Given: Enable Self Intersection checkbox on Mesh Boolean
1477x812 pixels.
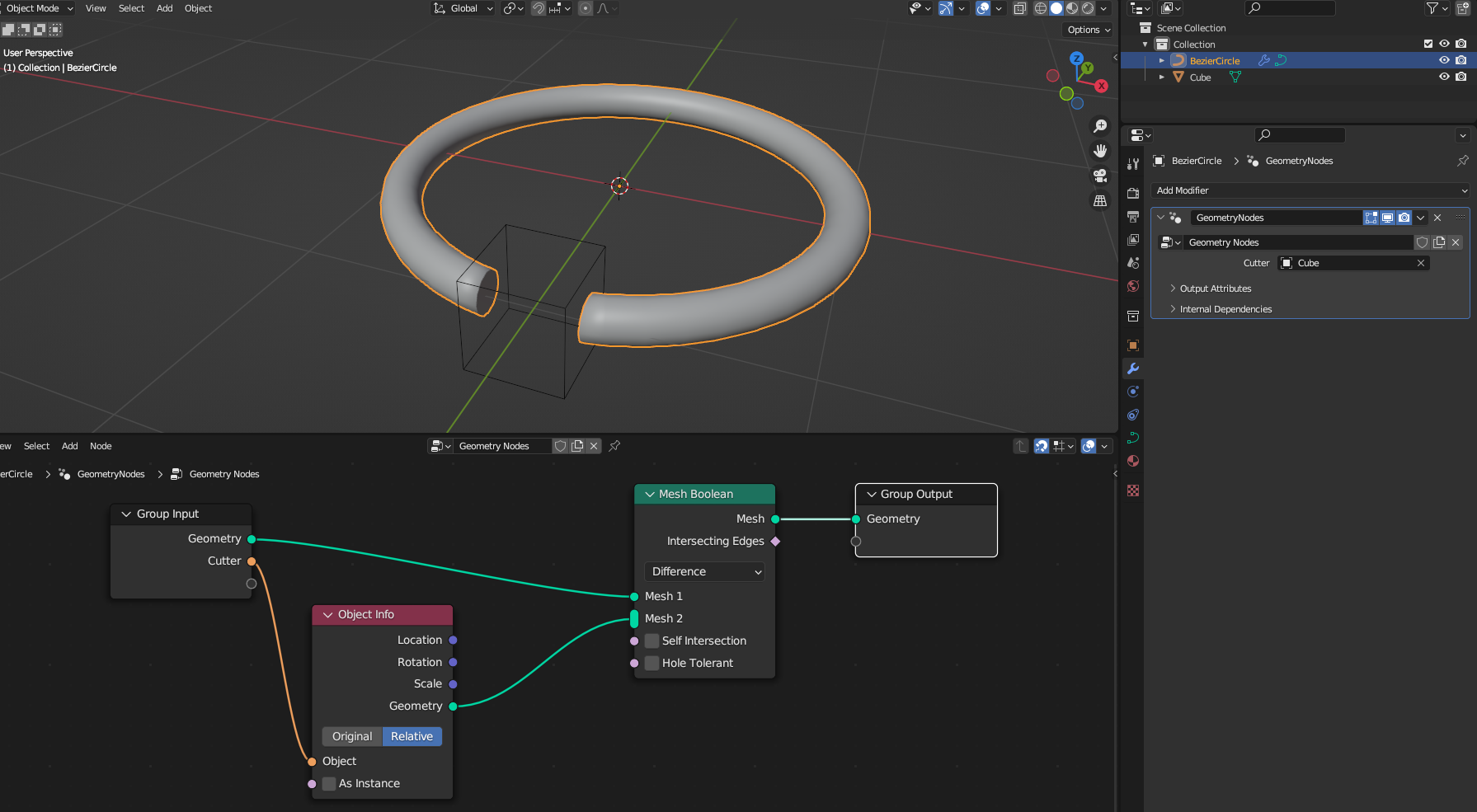Looking at the screenshot, I should tap(651, 641).
